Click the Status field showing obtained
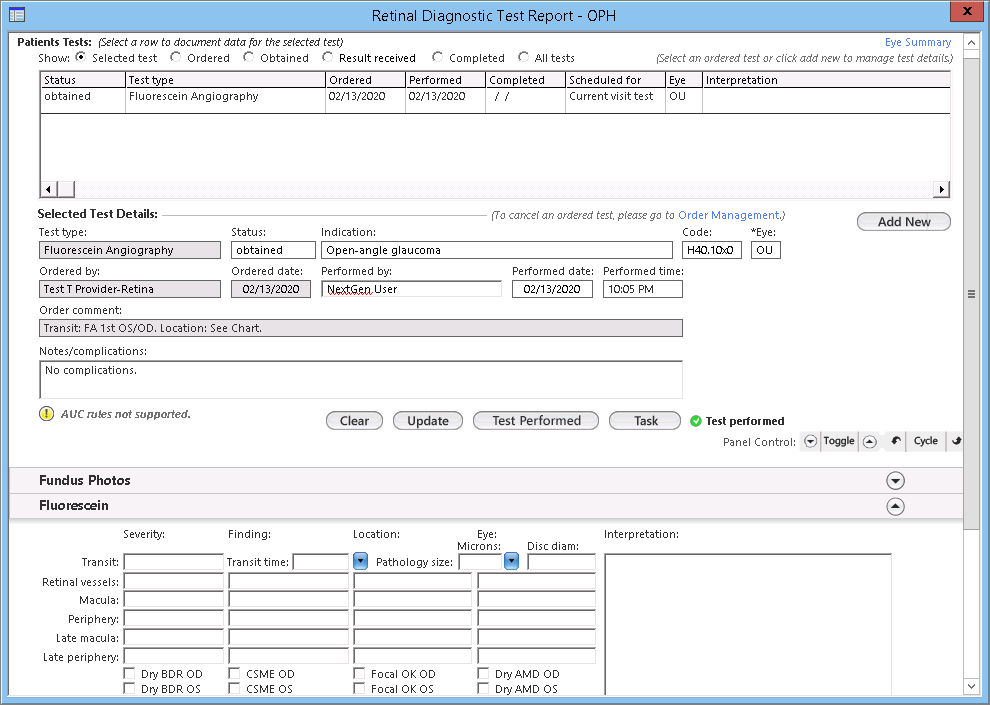The image size is (990, 705). click(273, 250)
